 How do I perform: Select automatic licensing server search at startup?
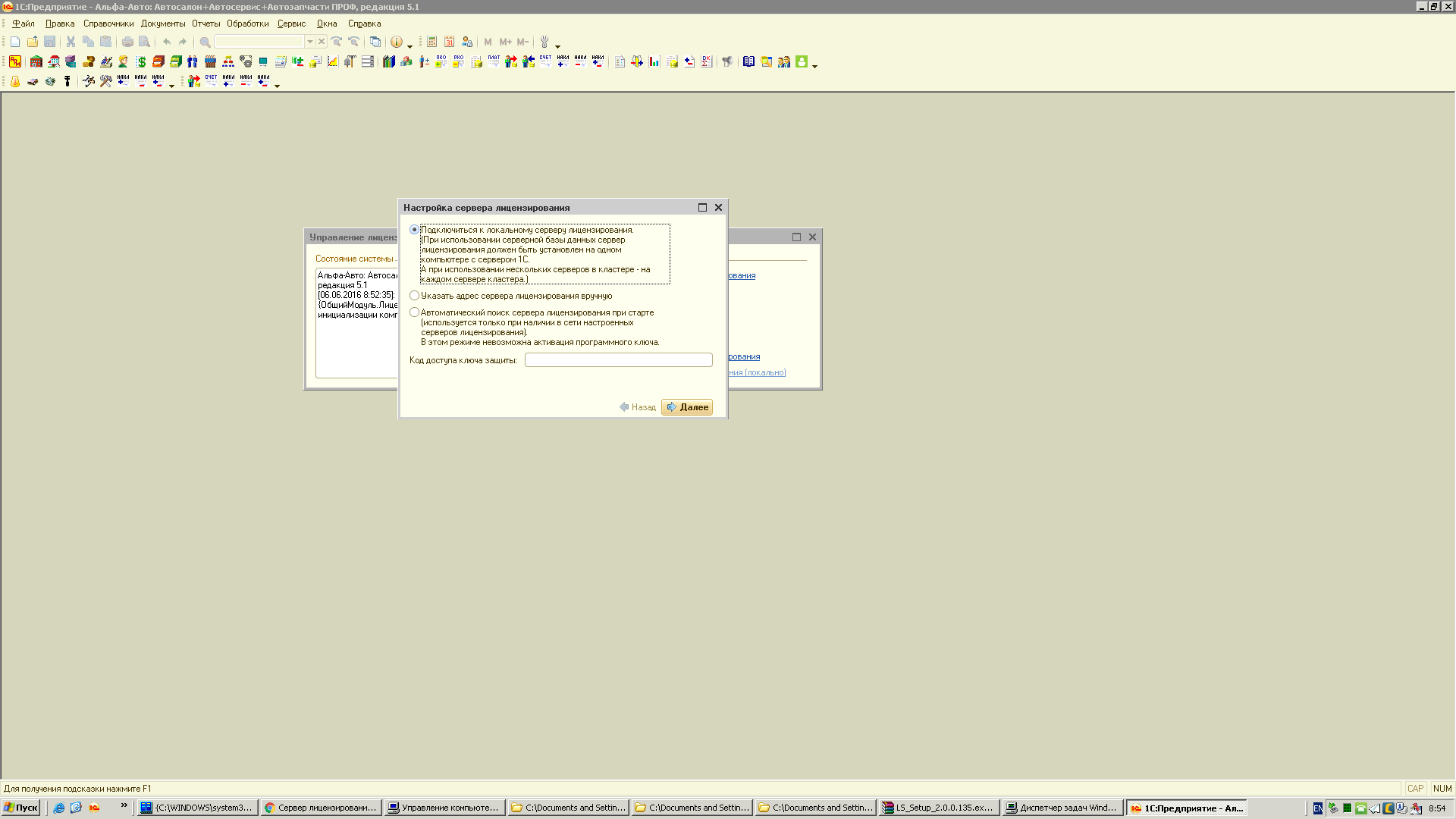click(414, 312)
